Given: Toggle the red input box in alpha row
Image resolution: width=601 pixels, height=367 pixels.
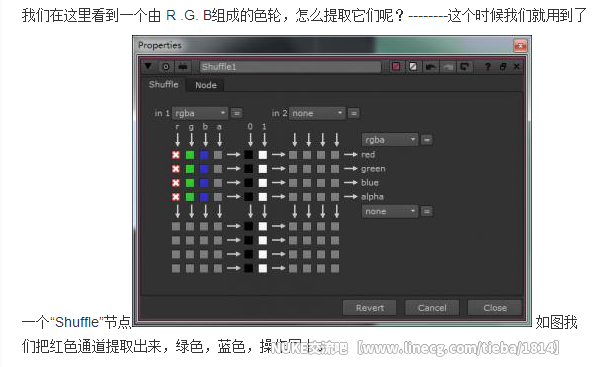Looking at the screenshot, I should coord(176,197).
